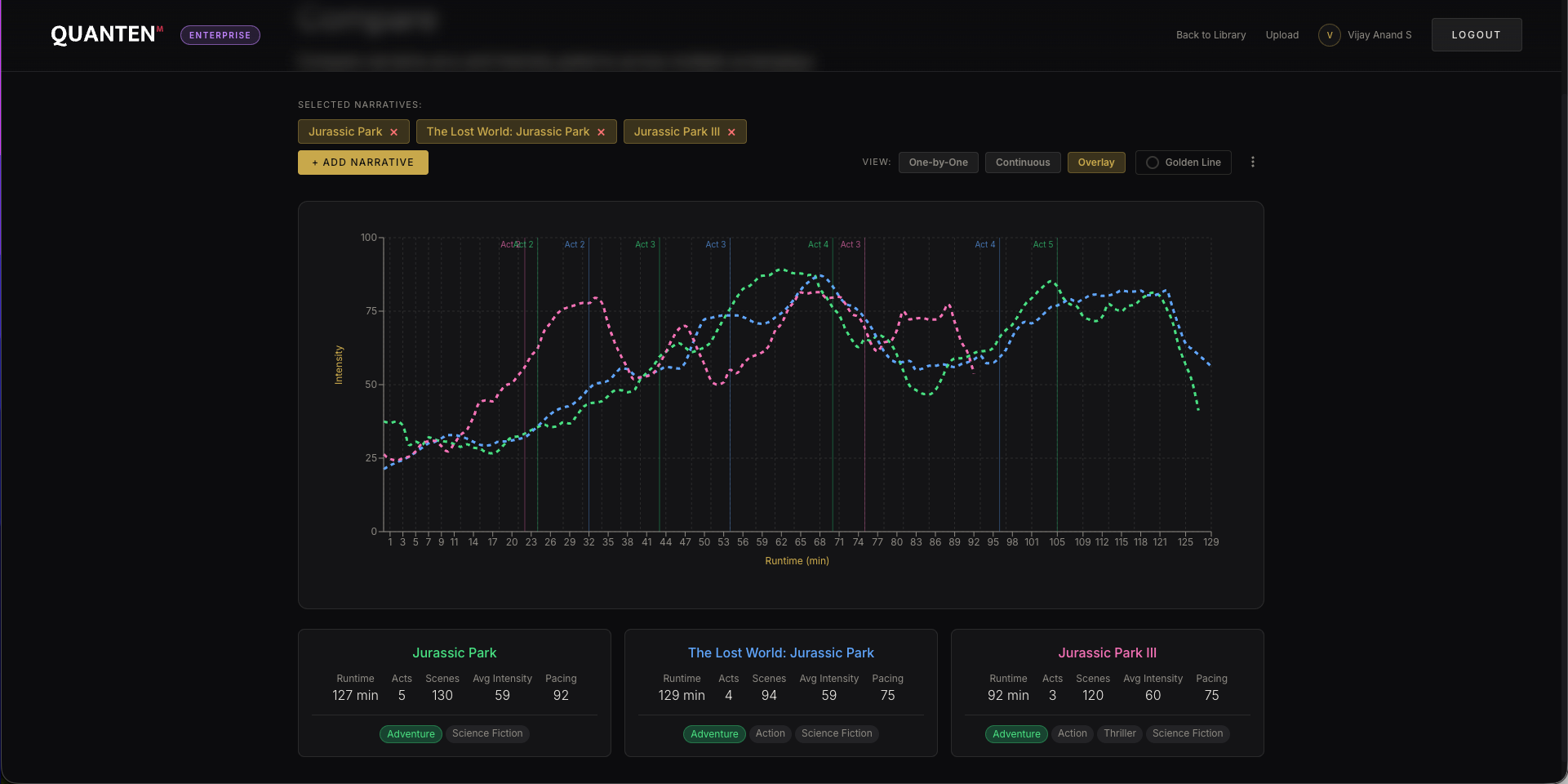Click the Thriller genre tag
Viewport: 1568px width, 784px height.
(x=1119, y=733)
